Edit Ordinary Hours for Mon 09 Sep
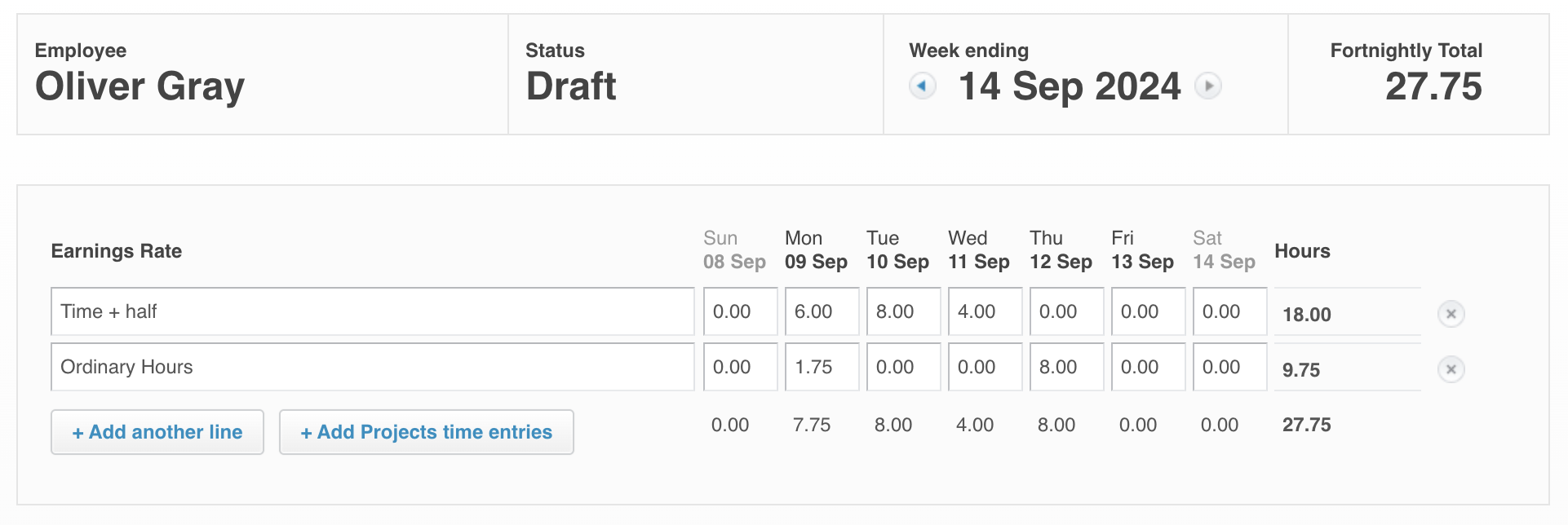The image size is (1568, 525). 822,367
